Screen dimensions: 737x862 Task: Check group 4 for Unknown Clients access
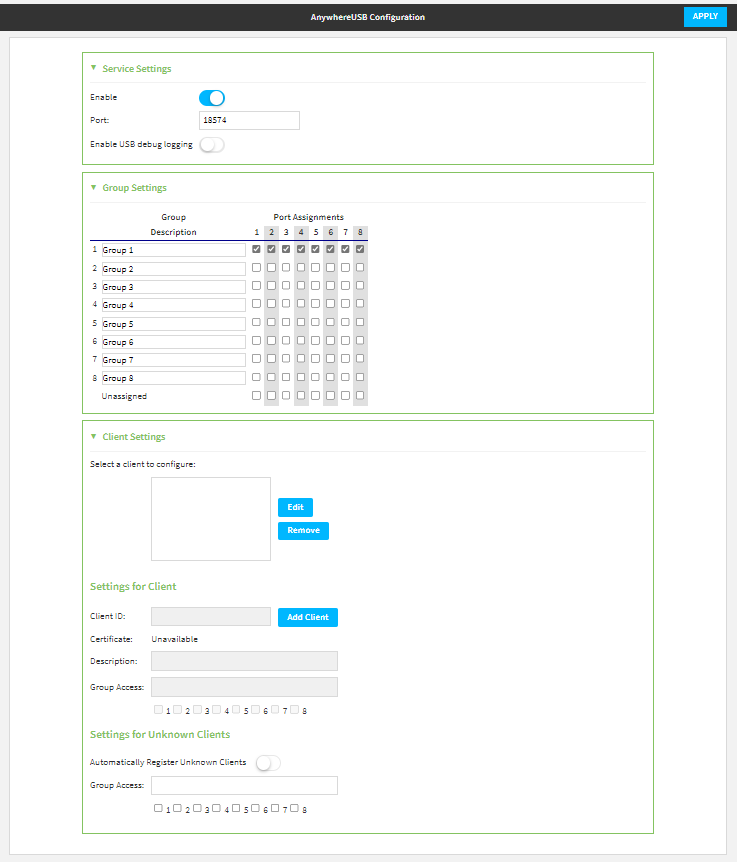click(217, 808)
